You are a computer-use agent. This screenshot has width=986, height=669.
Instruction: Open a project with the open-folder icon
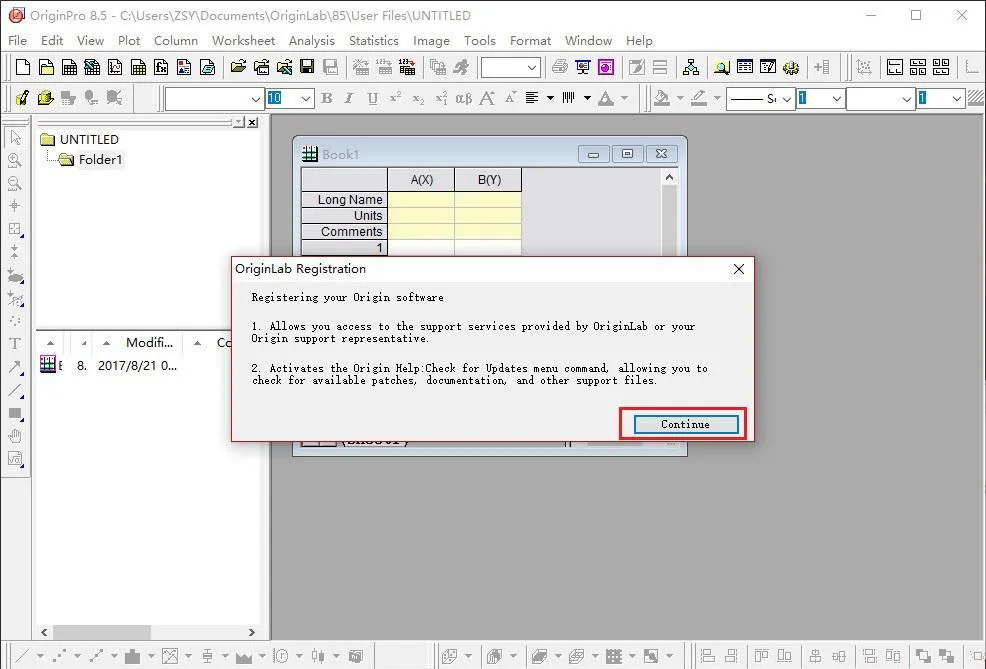click(x=238, y=67)
